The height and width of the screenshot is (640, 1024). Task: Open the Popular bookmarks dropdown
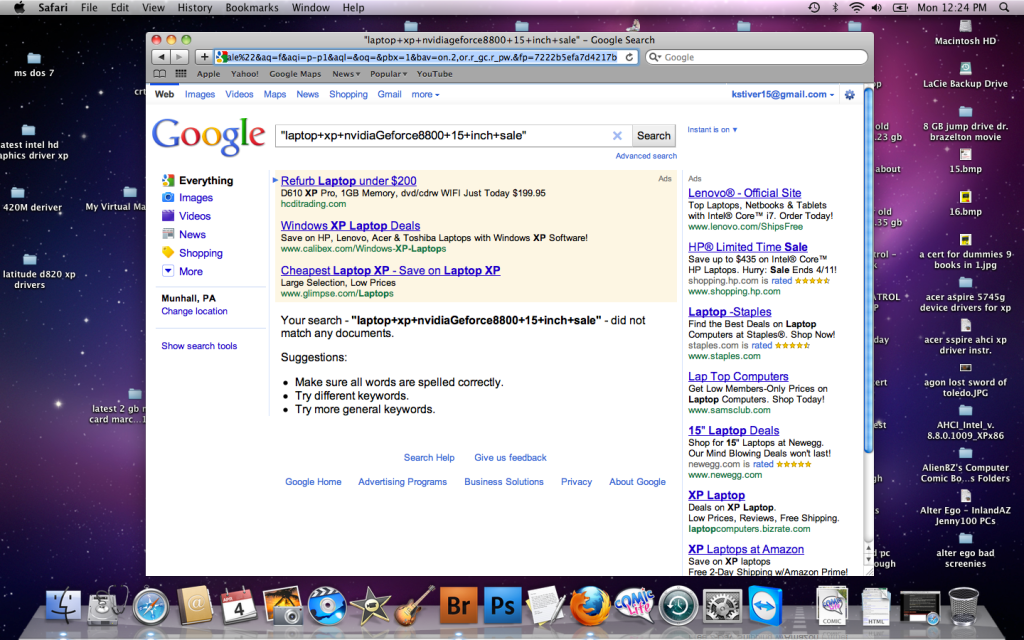tap(388, 74)
